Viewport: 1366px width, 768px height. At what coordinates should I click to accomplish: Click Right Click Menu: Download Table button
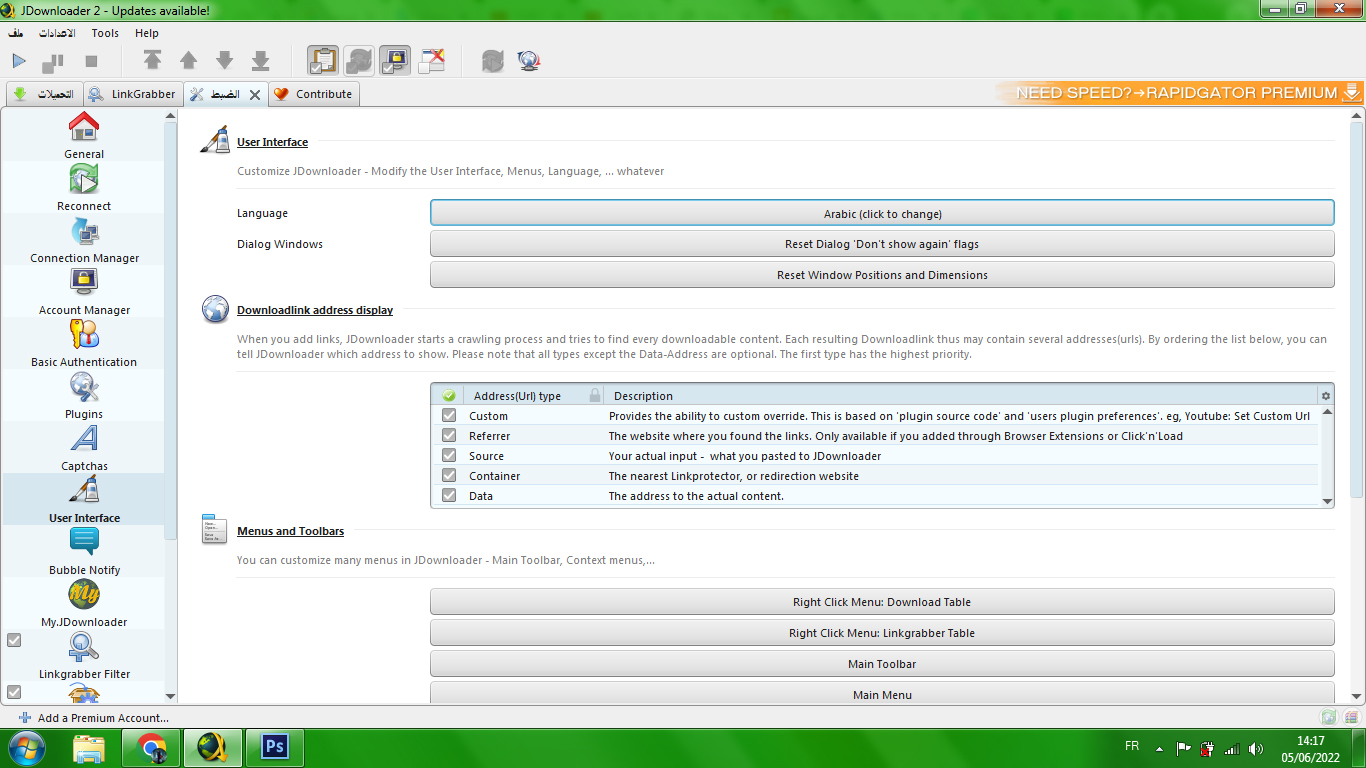(882, 602)
